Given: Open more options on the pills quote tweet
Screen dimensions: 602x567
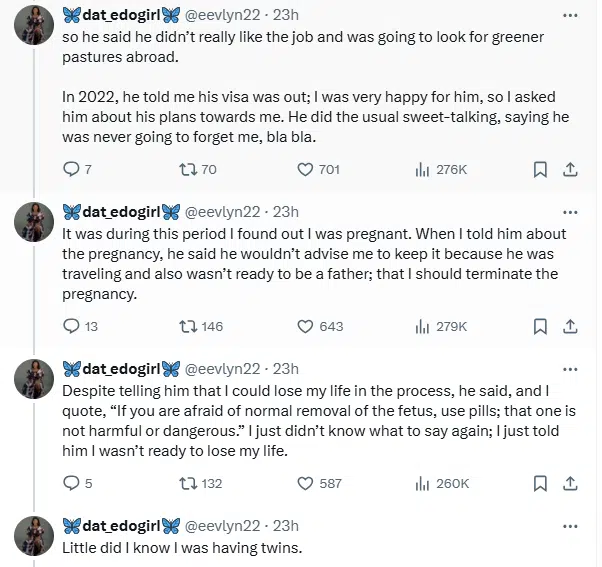Looking at the screenshot, I should pyautogui.click(x=570, y=368).
